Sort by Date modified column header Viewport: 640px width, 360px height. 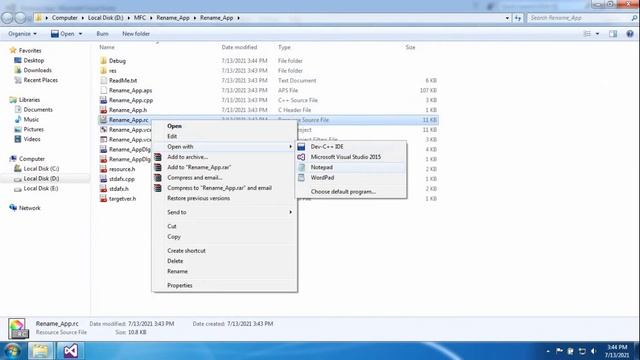239,47
